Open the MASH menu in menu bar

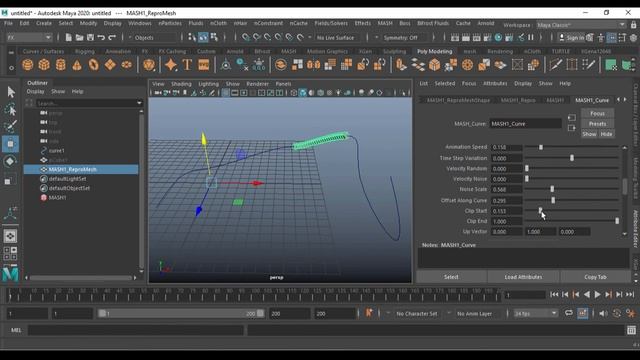point(385,23)
